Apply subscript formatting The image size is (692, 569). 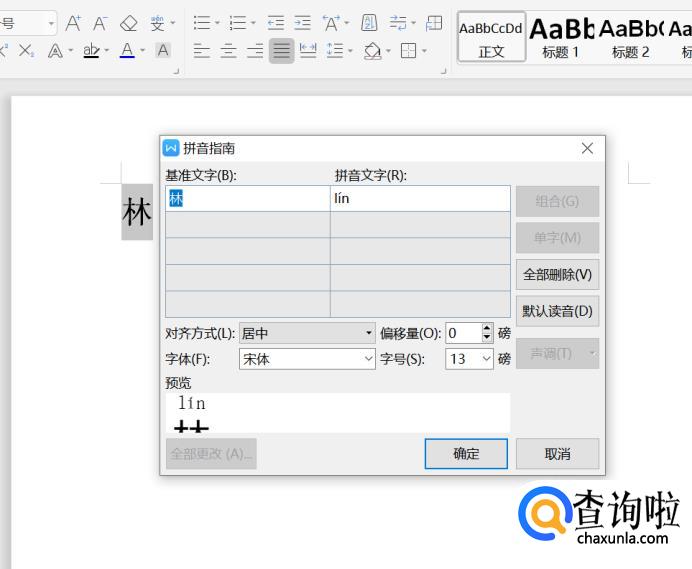click(26, 51)
